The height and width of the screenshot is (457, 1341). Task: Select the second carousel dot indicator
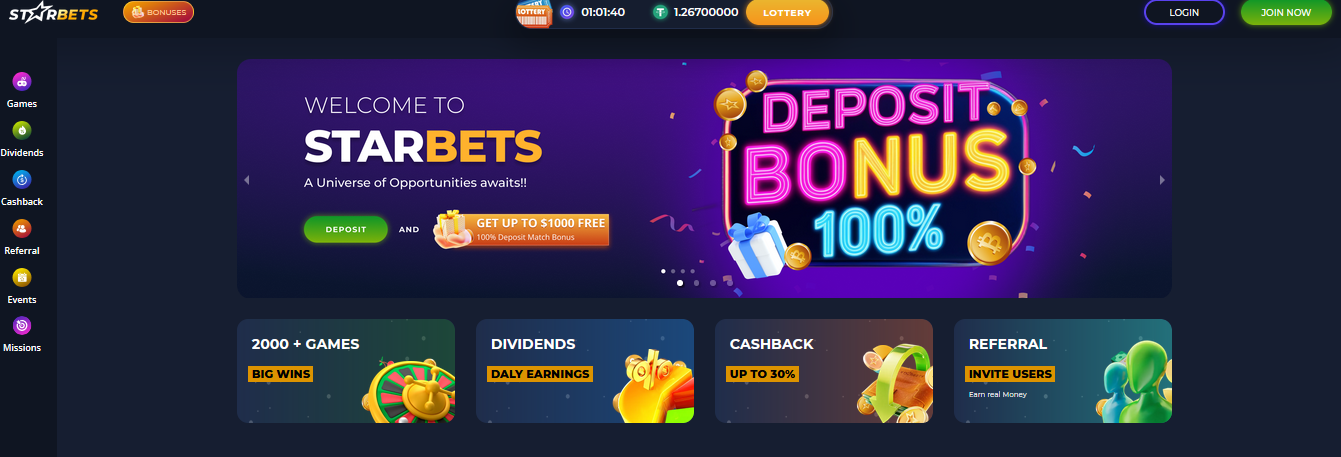pyautogui.click(x=696, y=283)
